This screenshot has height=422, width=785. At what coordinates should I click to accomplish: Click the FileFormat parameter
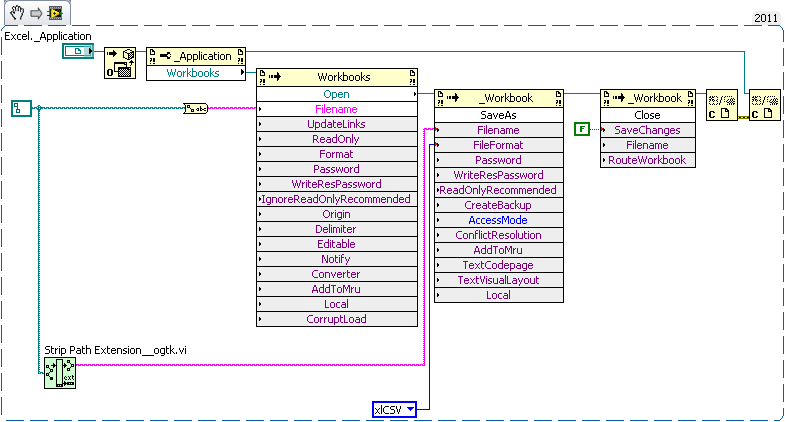(x=499, y=145)
